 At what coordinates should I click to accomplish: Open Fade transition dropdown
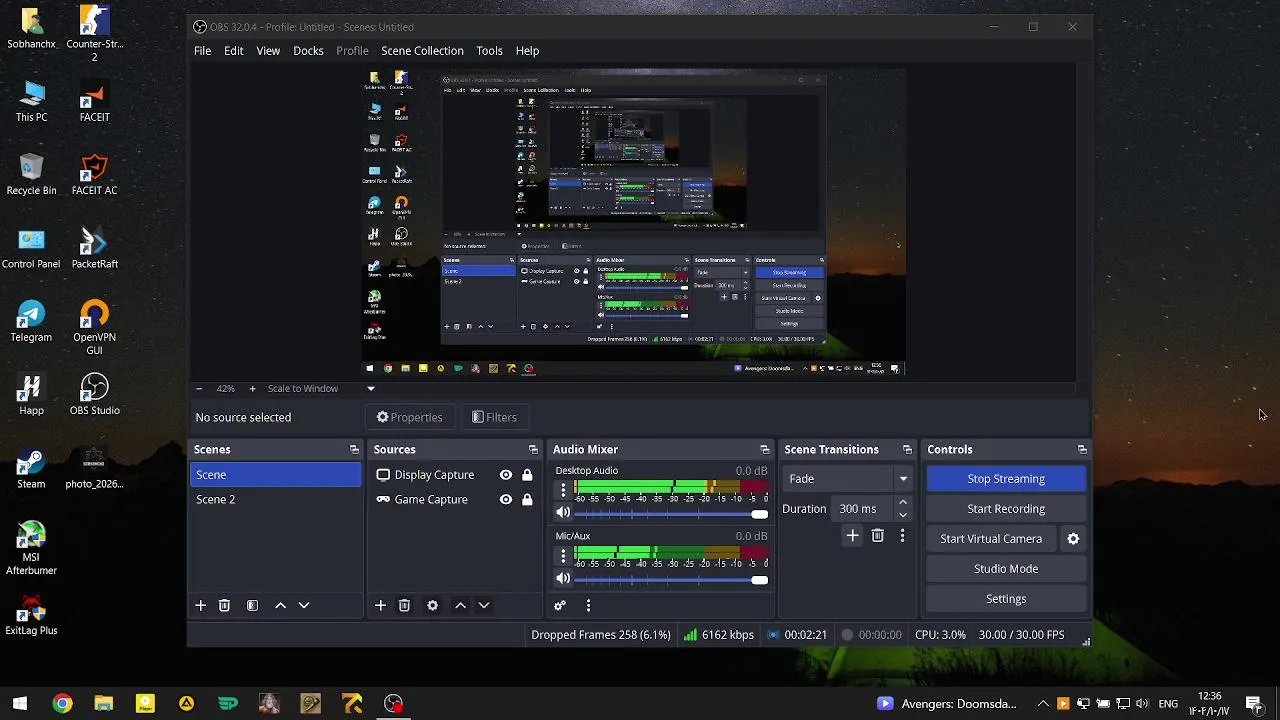847,479
